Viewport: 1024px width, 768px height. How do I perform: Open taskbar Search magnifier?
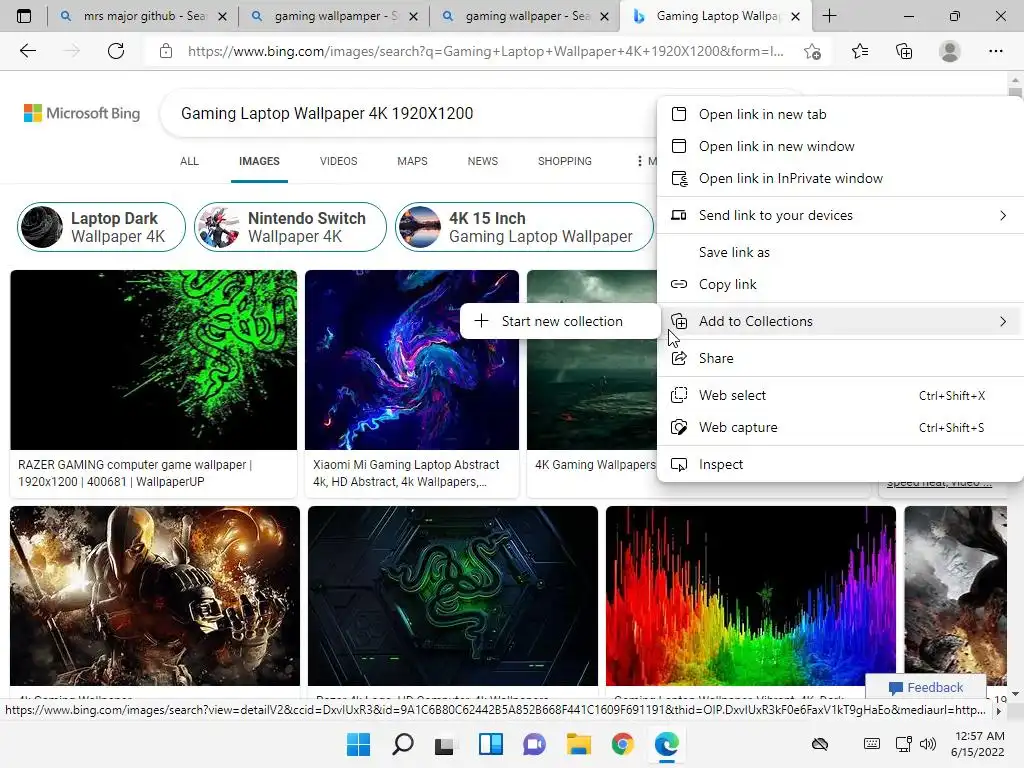tap(402, 744)
